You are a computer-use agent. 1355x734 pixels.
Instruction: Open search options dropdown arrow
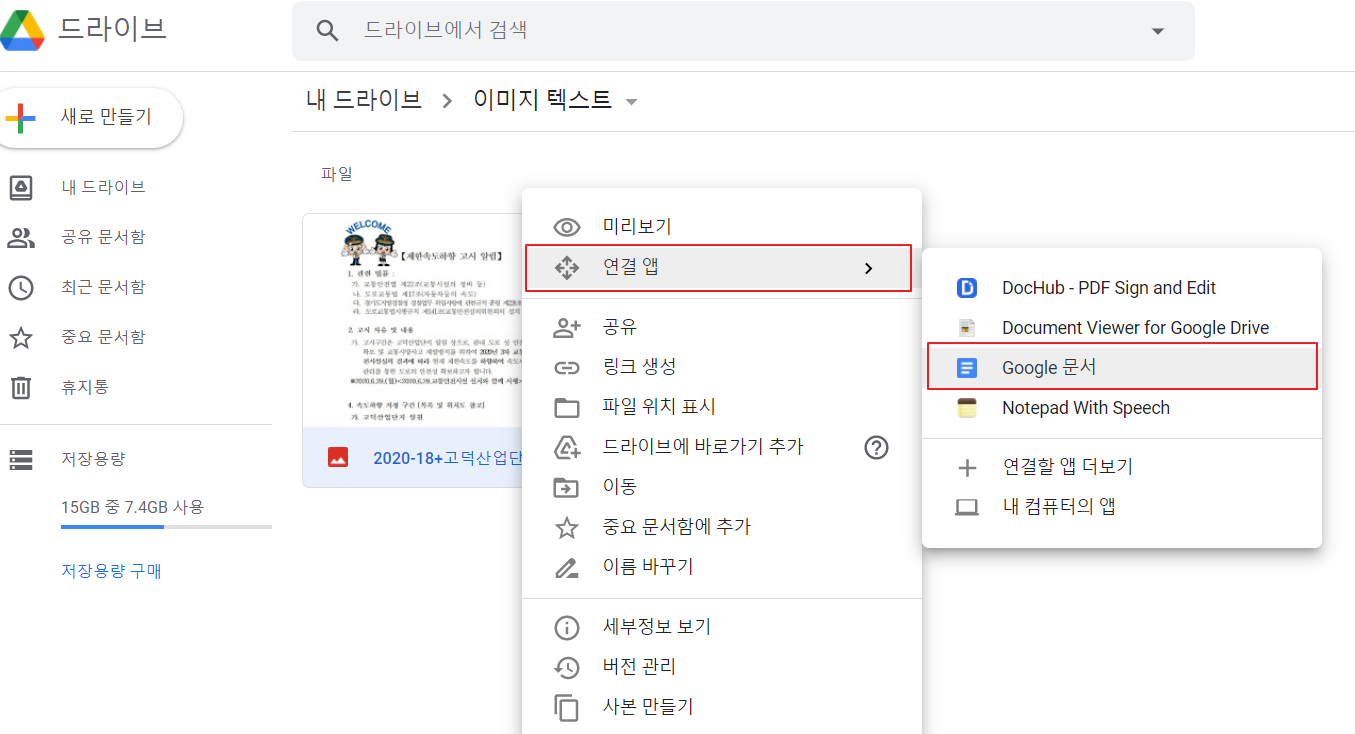point(1157,31)
